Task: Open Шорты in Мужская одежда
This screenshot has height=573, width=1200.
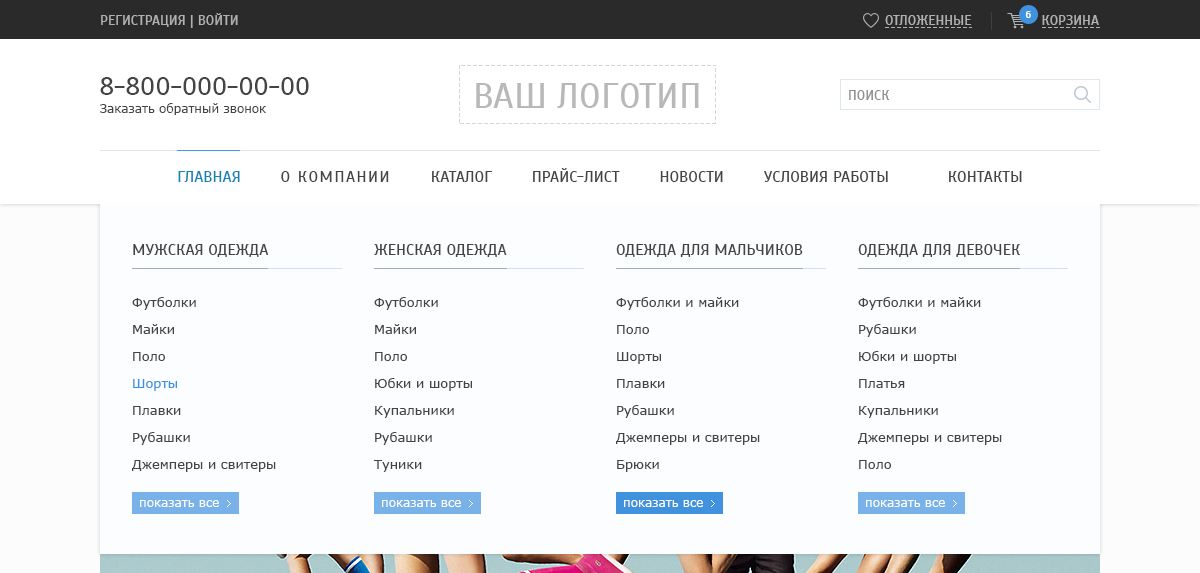Action: coord(155,384)
